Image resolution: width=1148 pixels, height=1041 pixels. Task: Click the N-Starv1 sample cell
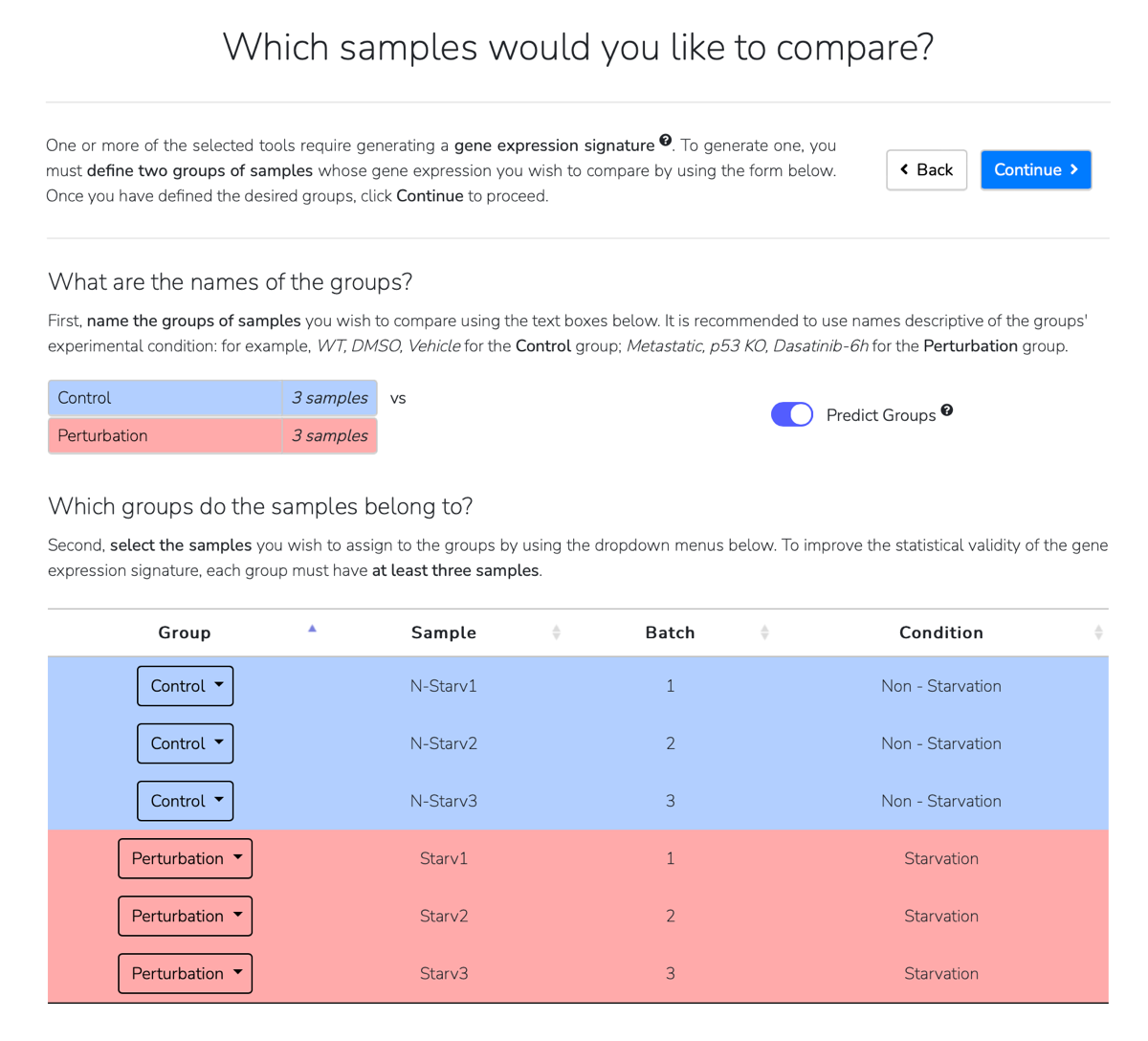[443, 686]
